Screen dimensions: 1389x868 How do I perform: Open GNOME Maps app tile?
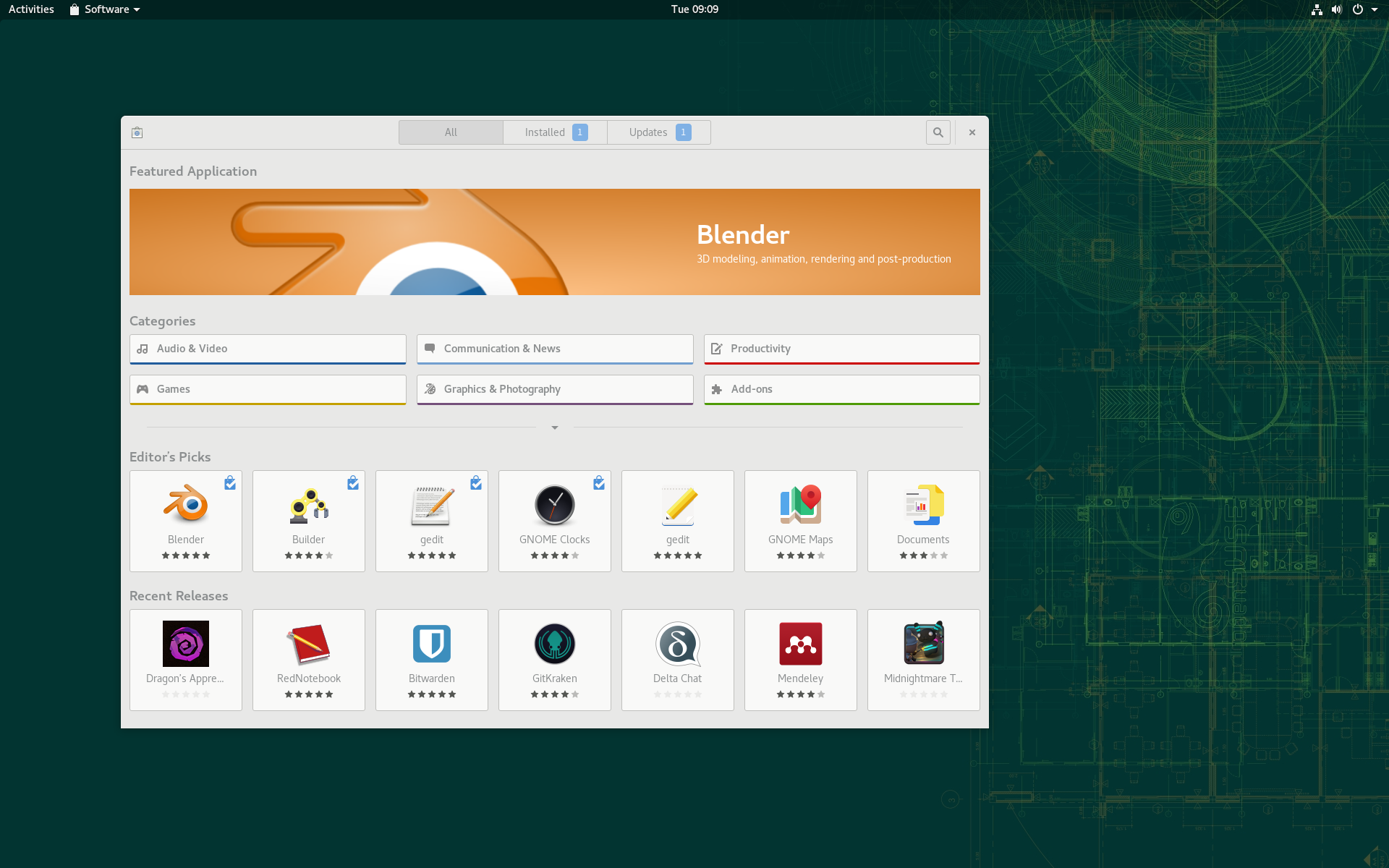point(801,521)
